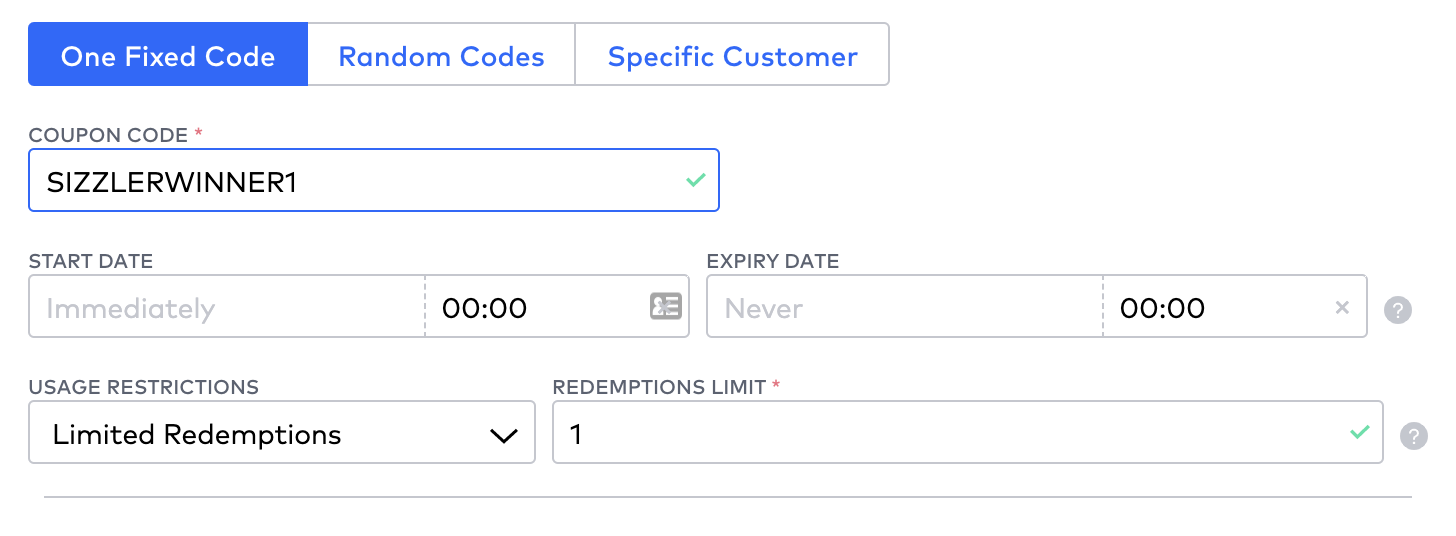Screen dimensions: 1456x536
Task: Expand Usage Restrictions using the chevron arrow
Action: tap(503, 435)
